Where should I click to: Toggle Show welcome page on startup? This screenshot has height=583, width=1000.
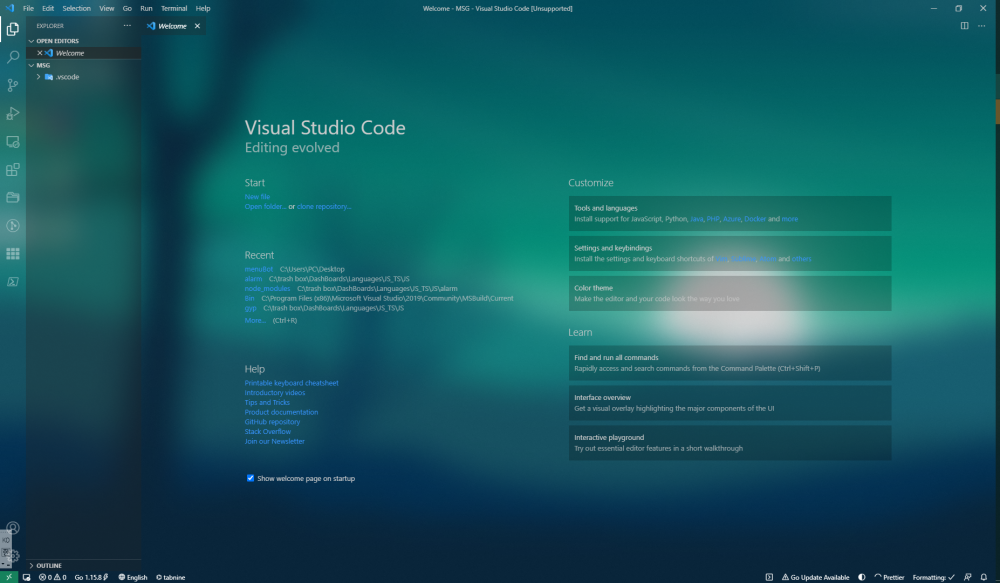click(251, 478)
